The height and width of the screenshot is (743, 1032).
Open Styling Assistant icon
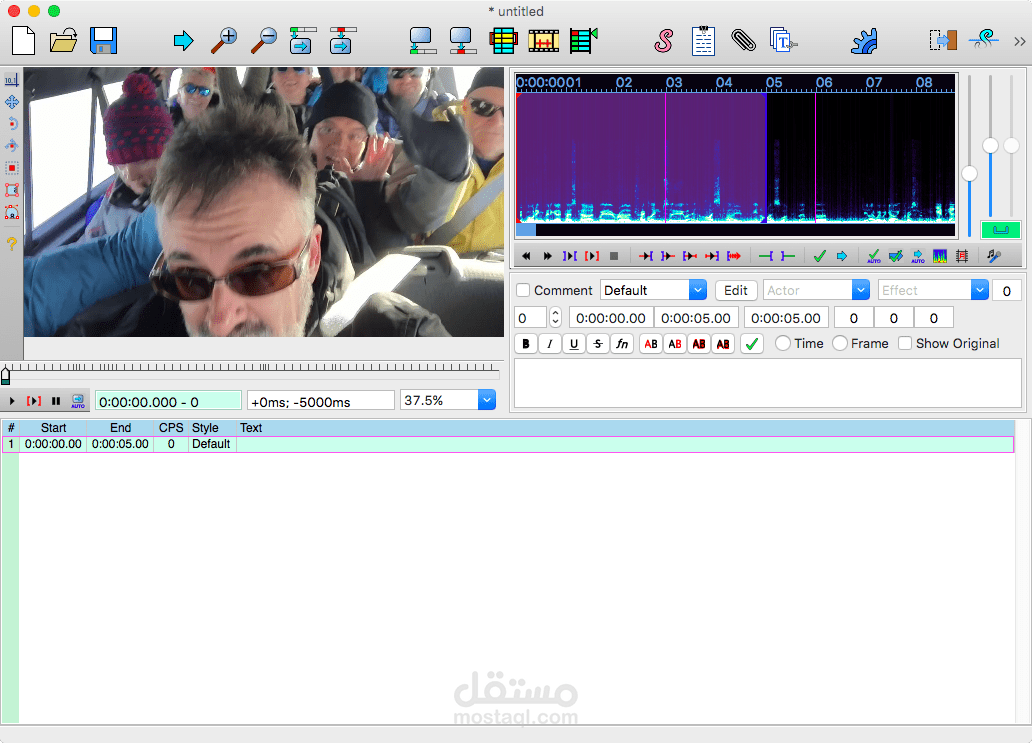(983, 41)
